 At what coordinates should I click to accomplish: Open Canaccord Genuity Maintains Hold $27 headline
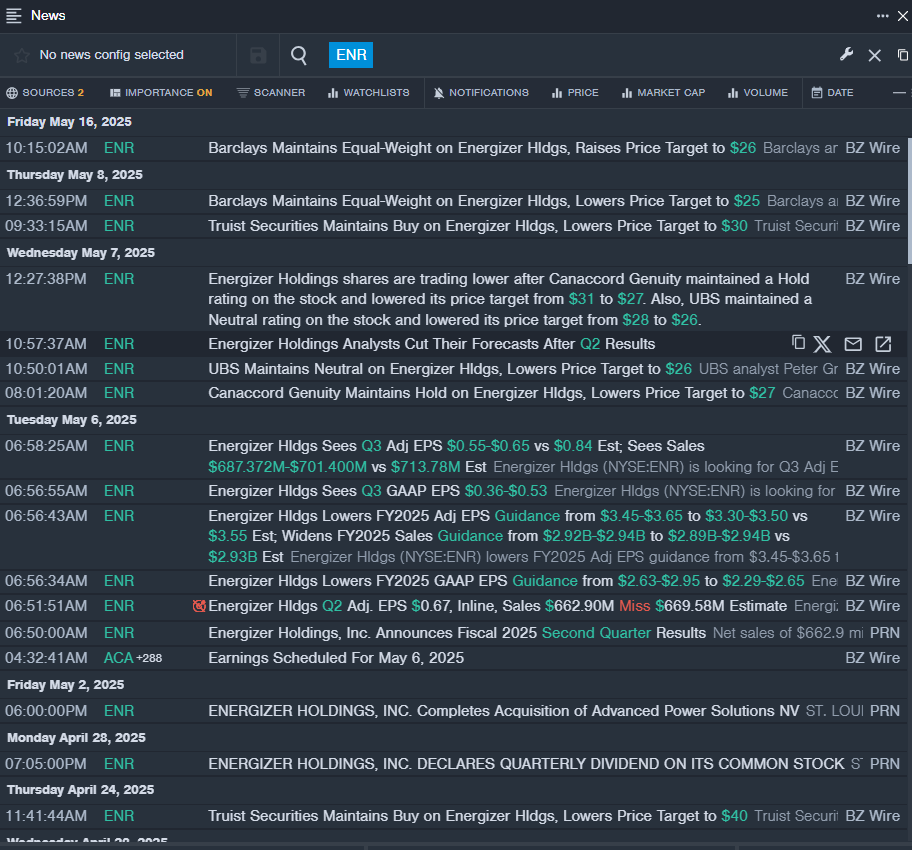[491, 393]
